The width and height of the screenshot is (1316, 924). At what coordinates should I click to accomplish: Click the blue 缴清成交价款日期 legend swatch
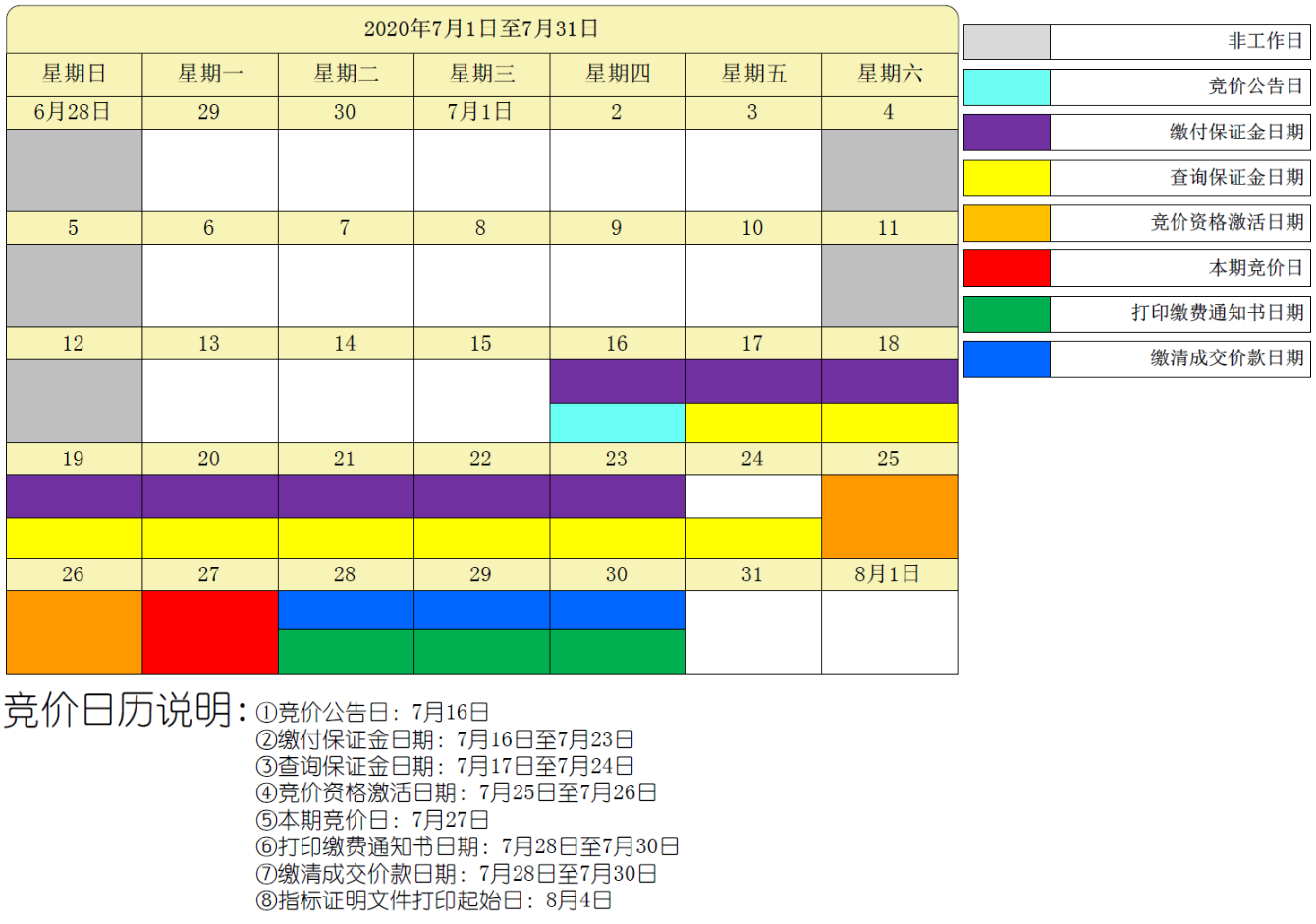point(1007,359)
